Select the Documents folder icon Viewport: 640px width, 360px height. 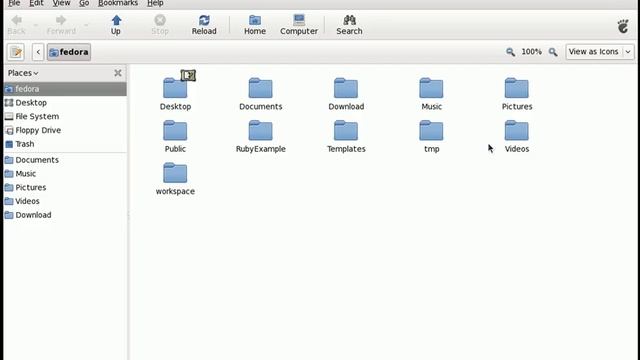(x=260, y=88)
